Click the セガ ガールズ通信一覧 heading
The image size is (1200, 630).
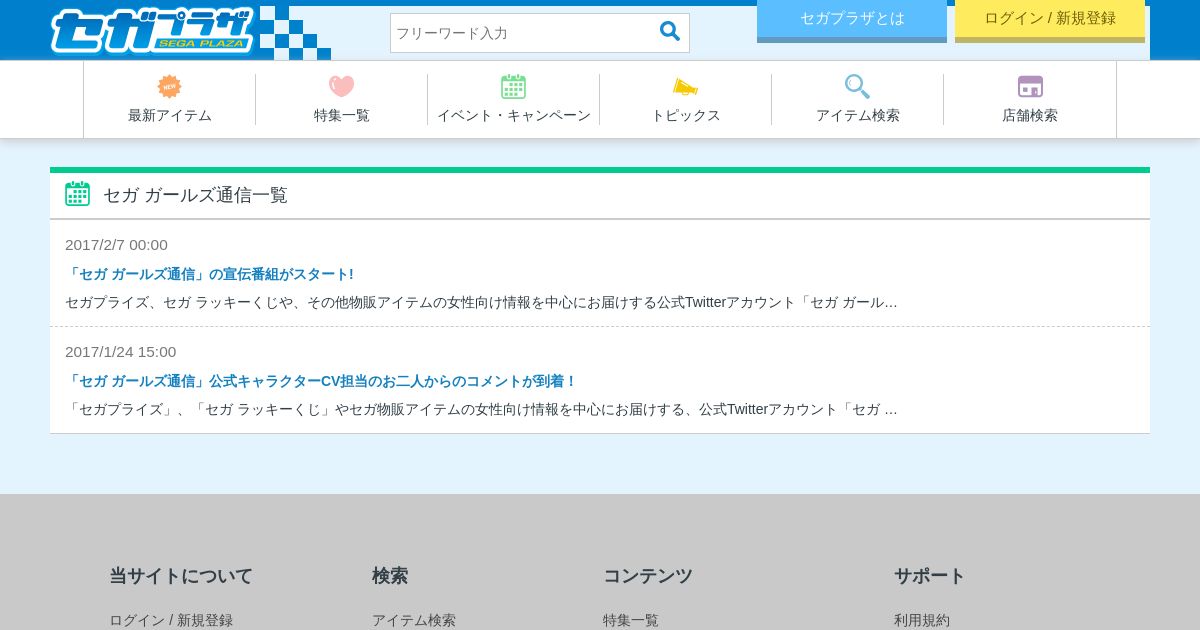pos(195,195)
